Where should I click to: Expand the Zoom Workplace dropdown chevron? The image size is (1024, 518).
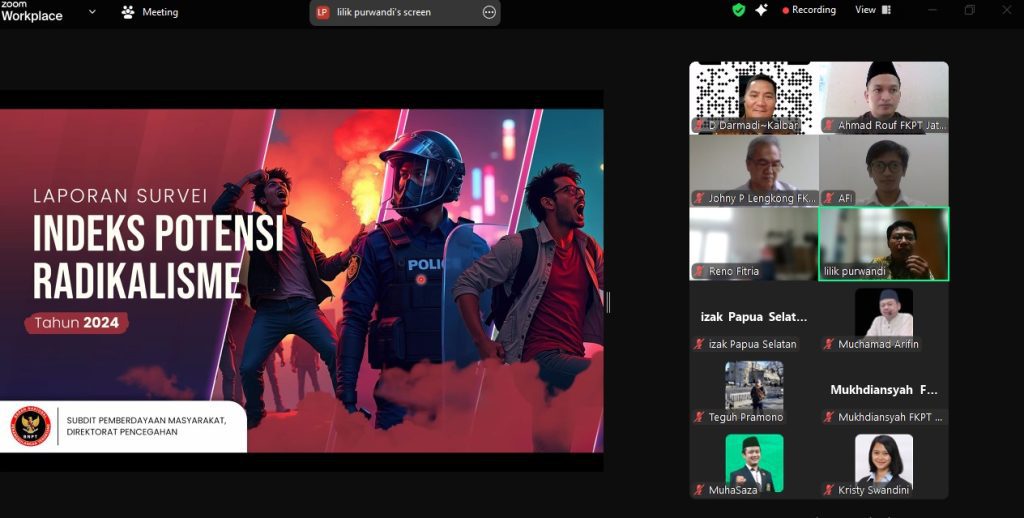coord(92,12)
